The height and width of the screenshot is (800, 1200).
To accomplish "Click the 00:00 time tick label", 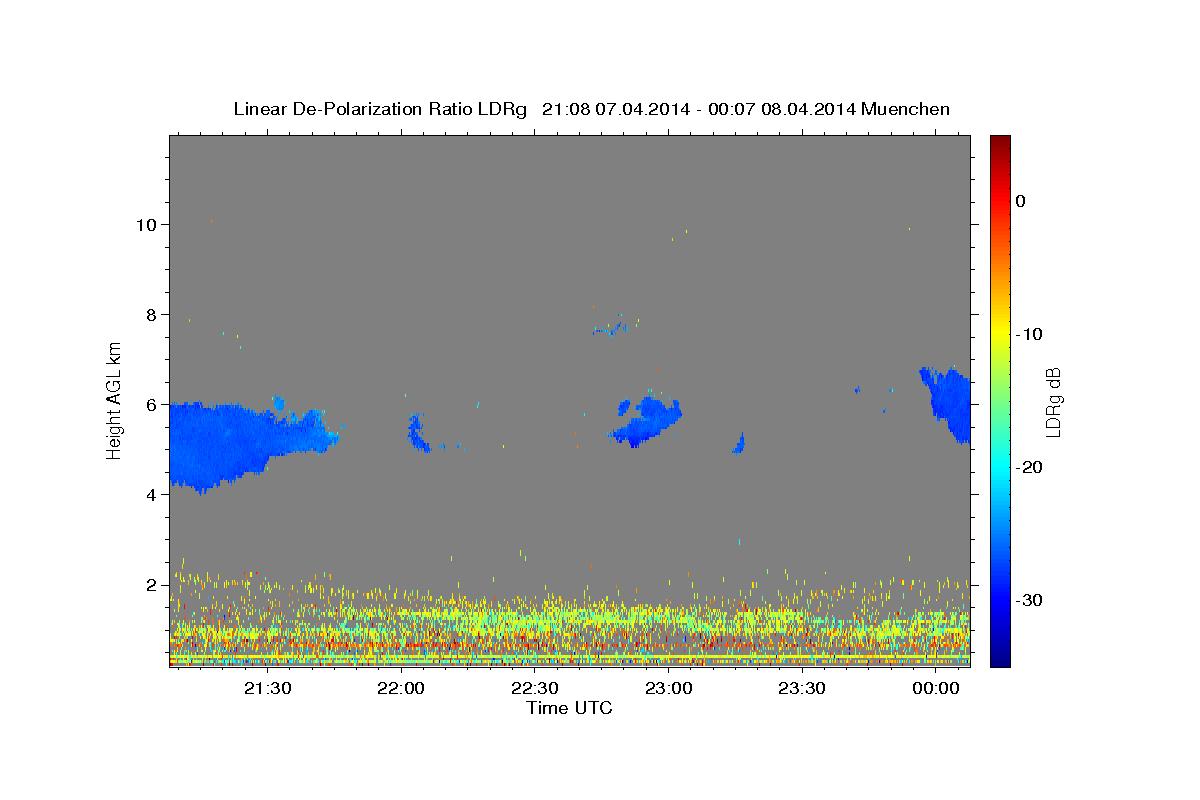I will [937, 688].
